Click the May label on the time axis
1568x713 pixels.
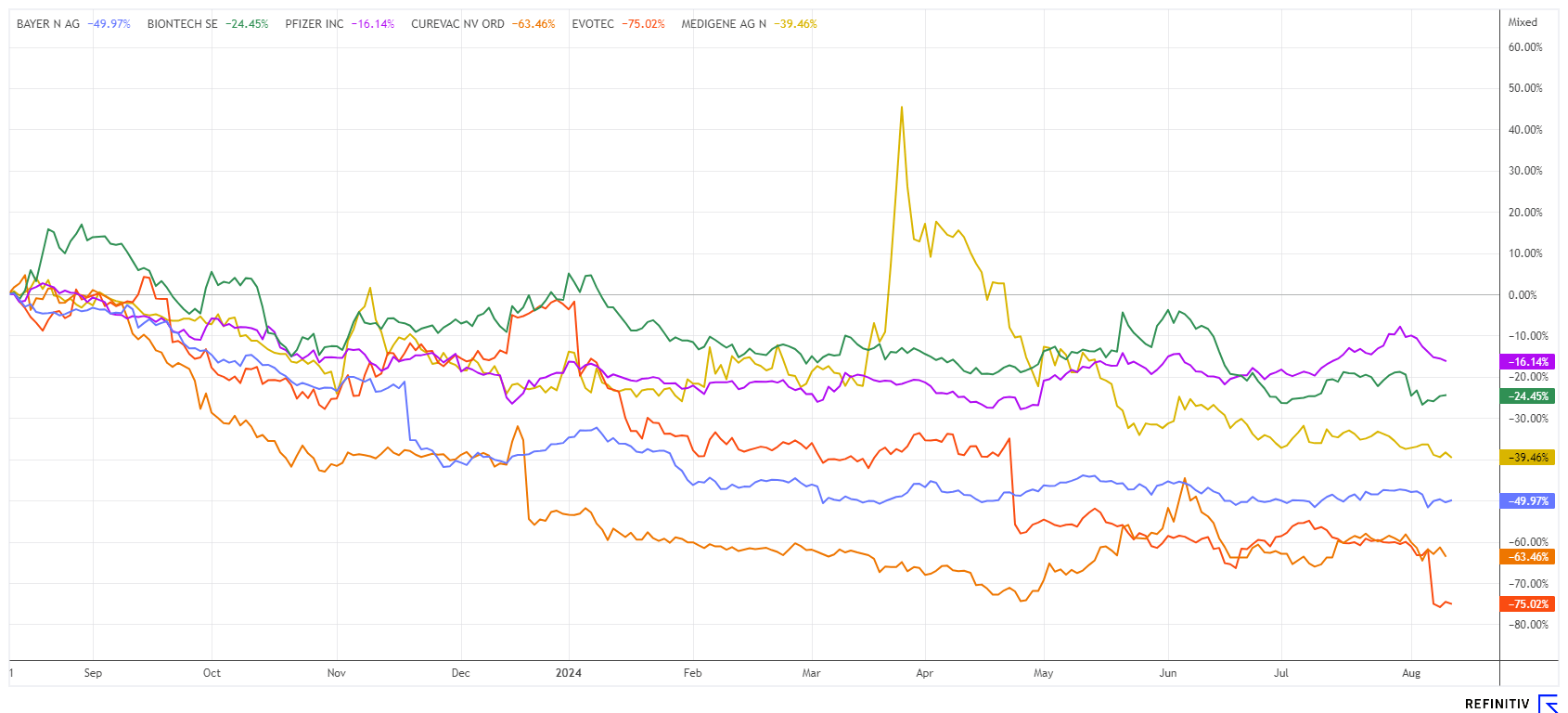[x=1043, y=673]
